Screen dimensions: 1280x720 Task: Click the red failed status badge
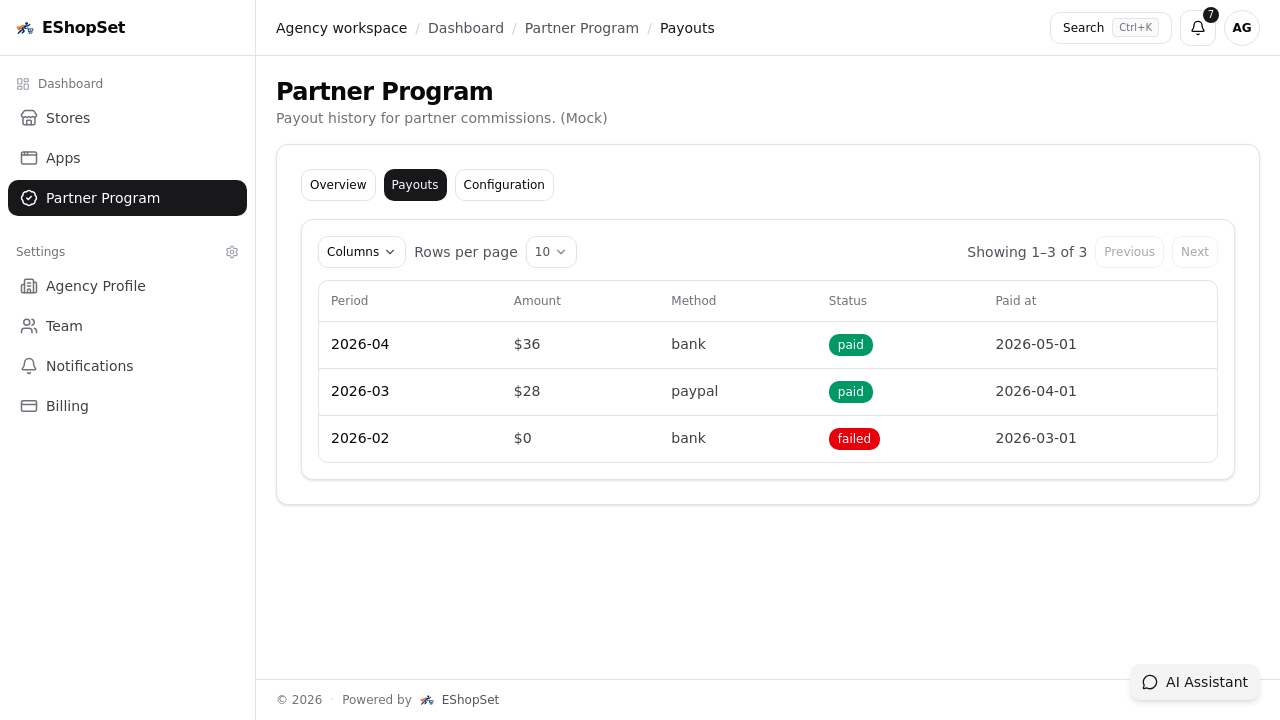click(854, 439)
